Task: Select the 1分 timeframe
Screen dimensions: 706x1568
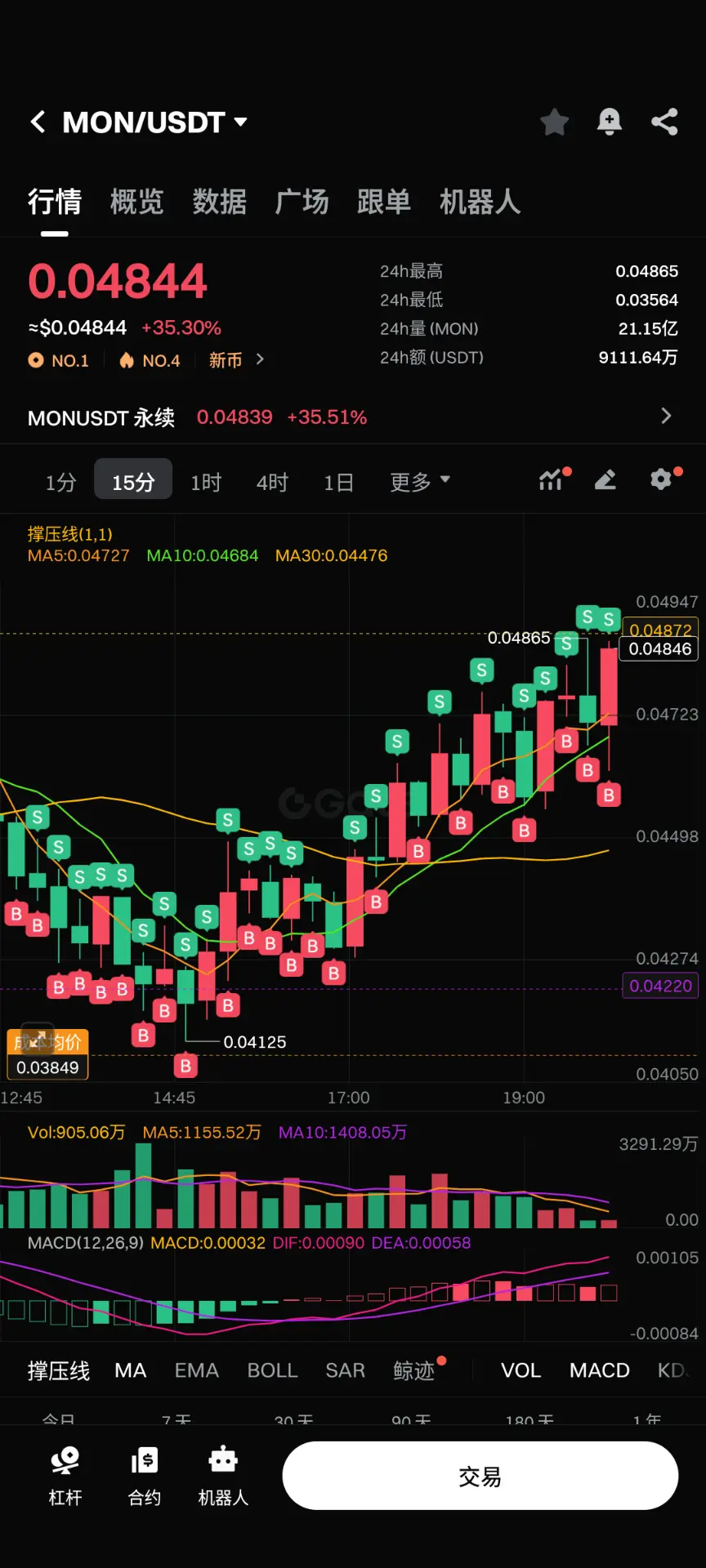Action: point(61,482)
